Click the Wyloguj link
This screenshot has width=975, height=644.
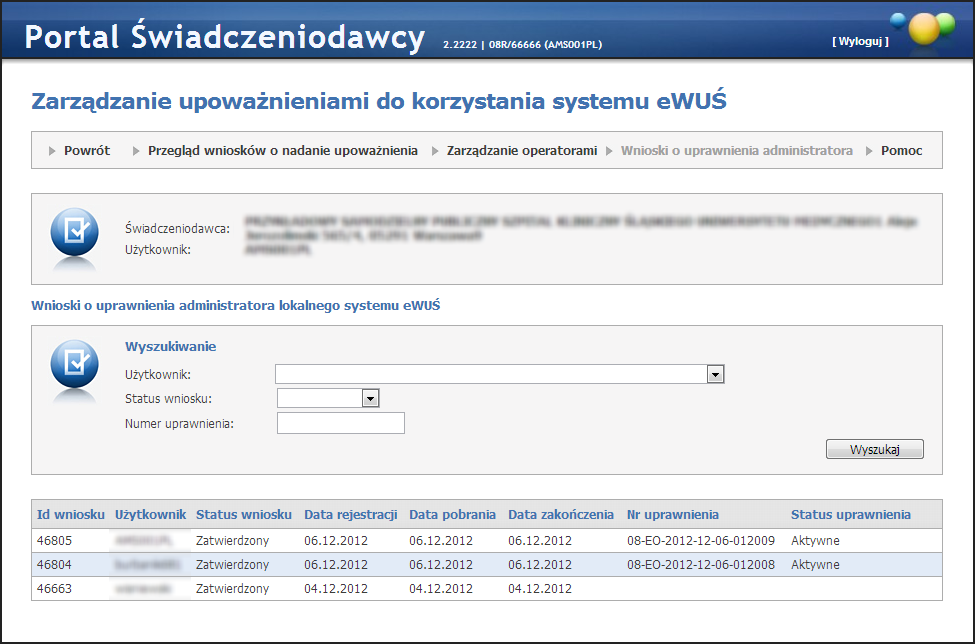pos(860,41)
